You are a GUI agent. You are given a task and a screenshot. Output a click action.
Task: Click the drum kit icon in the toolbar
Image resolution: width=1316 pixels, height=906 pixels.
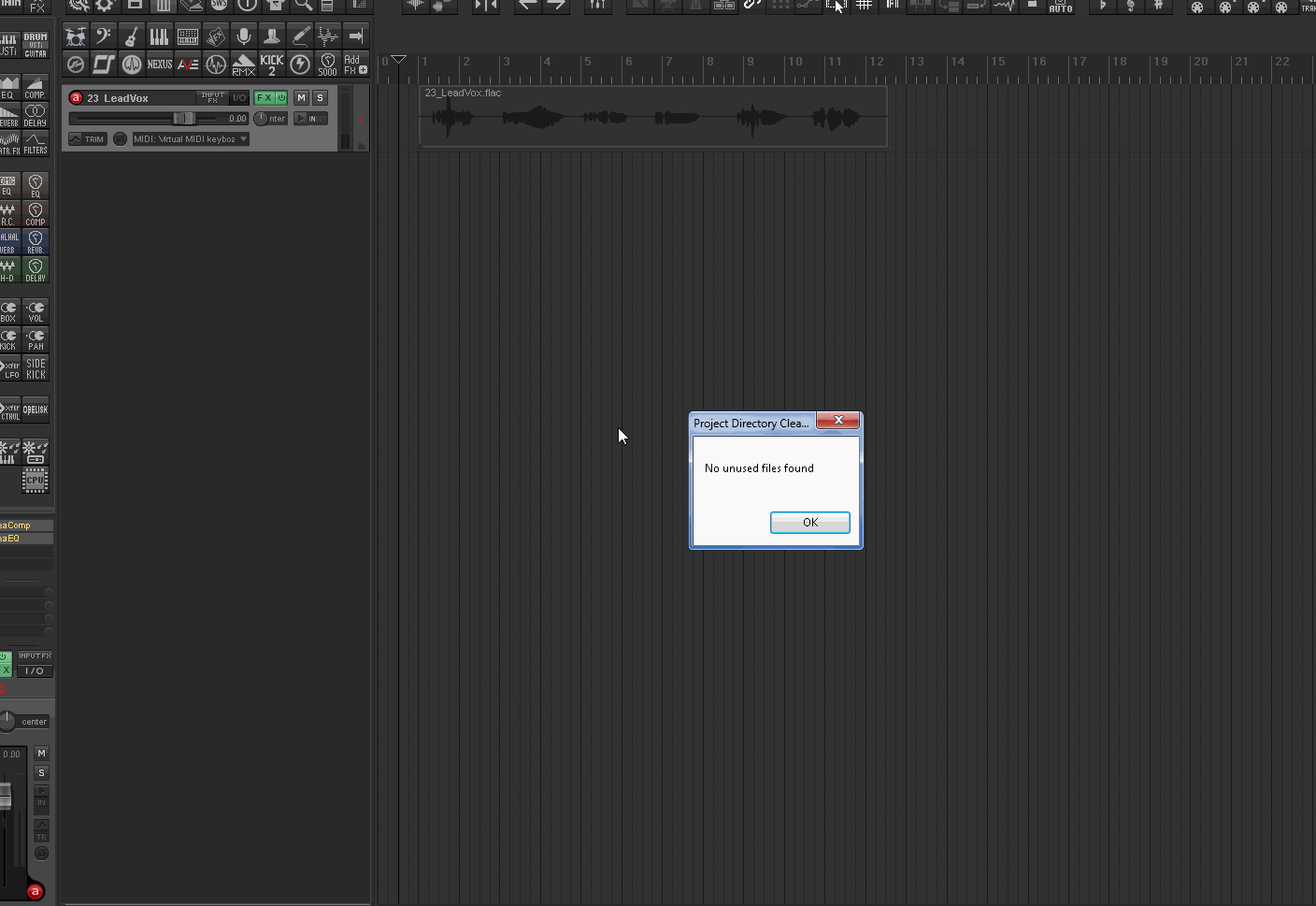click(x=76, y=36)
